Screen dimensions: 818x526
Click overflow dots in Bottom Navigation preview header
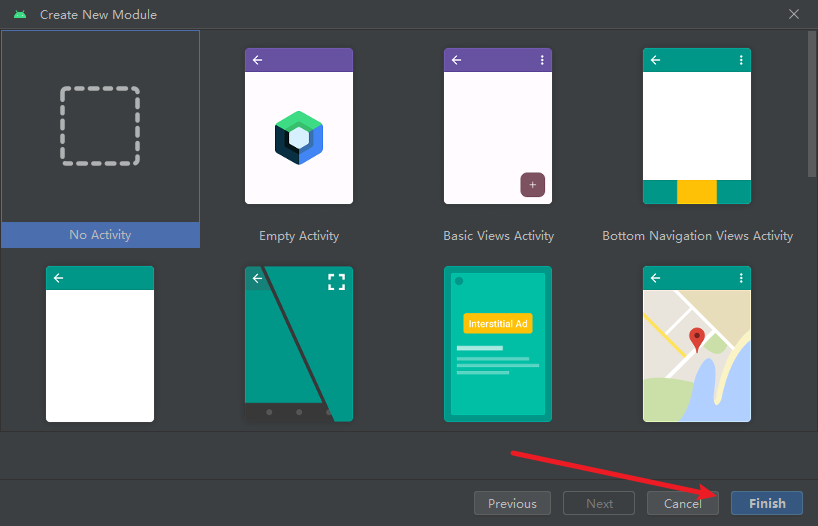(741, 60)
